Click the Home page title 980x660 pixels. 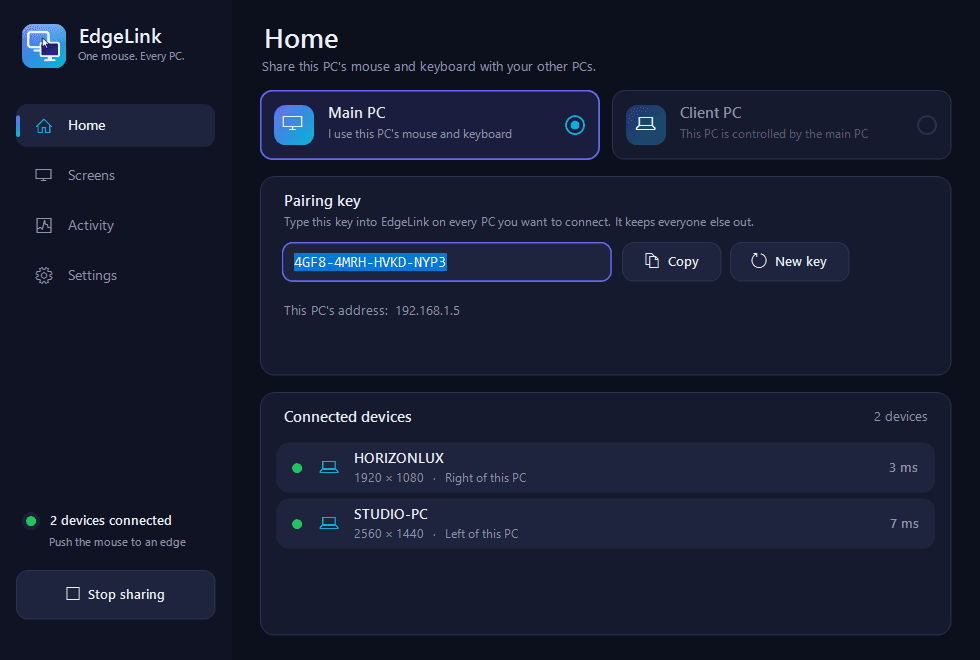tap(301, 39)
